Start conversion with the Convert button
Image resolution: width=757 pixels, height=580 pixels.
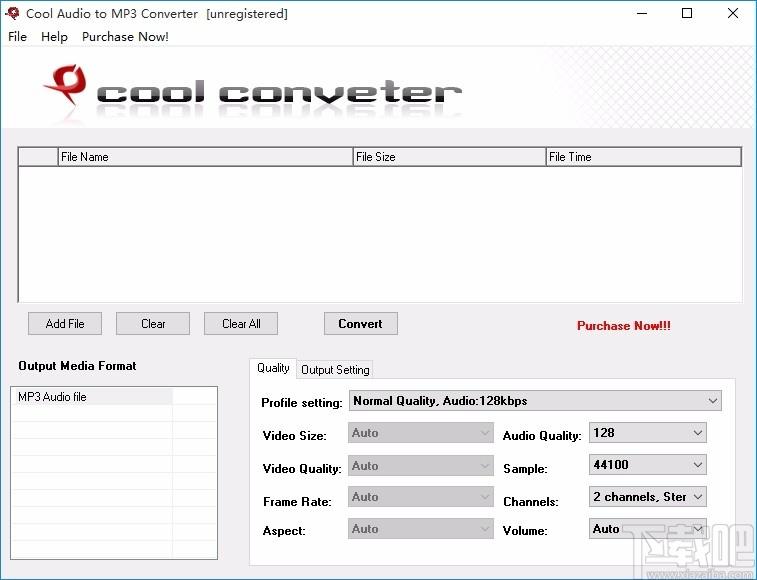pyautogui.click(x=361, y=324)
